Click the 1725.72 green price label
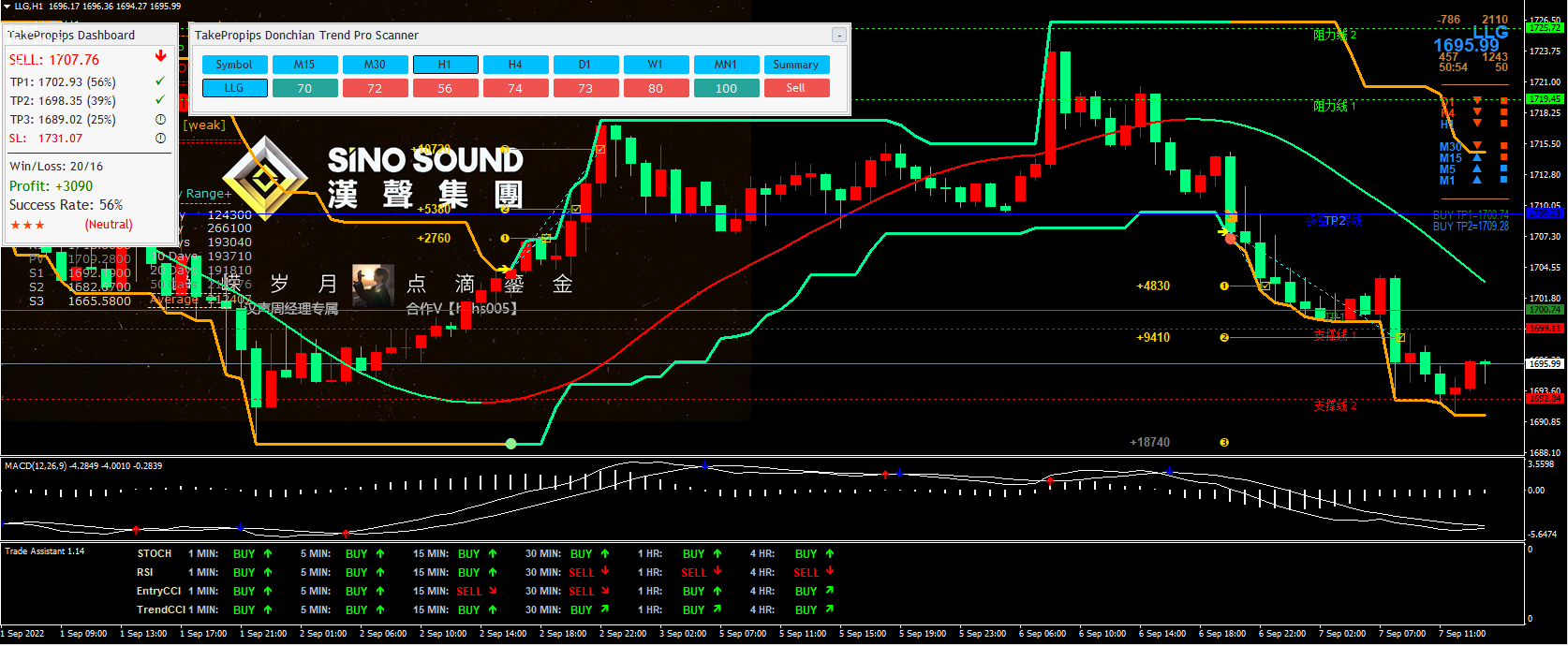This screenshot has height=646, width=1568. (1546, 28)
